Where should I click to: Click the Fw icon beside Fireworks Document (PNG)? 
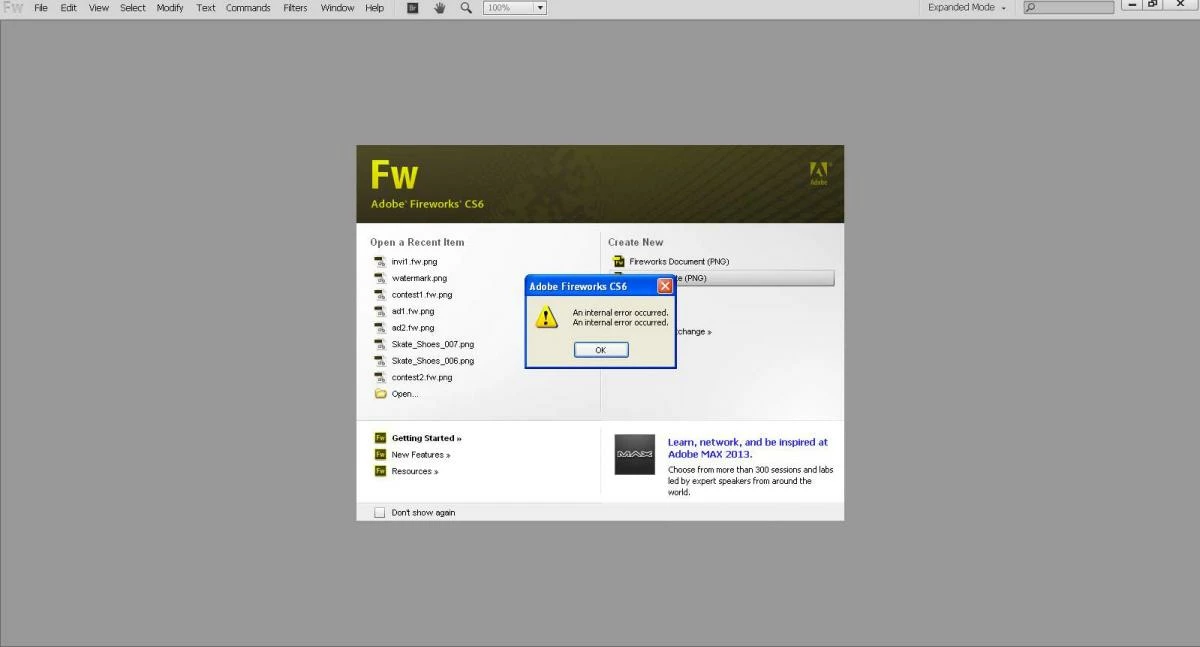(x=618, y=262)
